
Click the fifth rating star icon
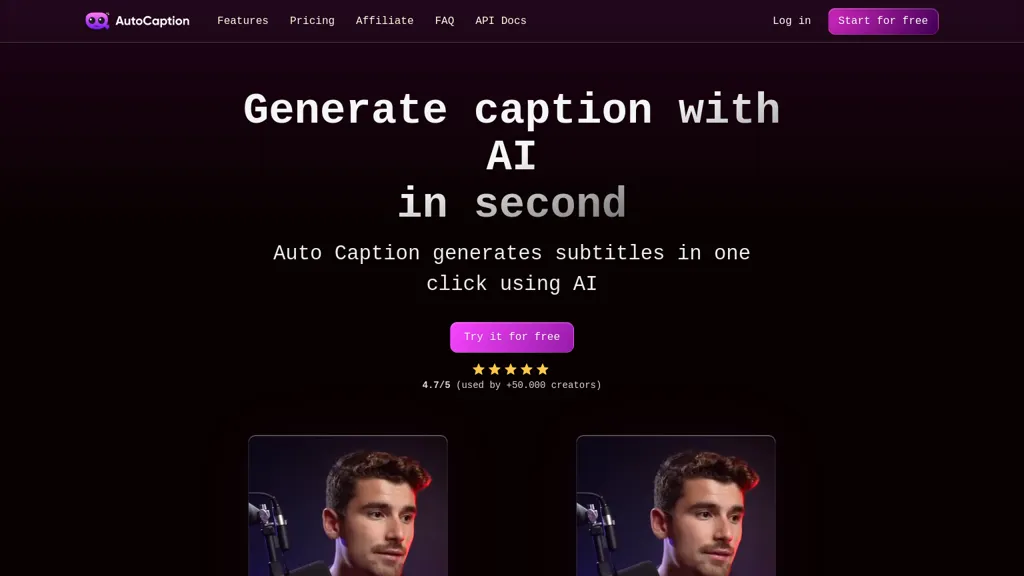543,370
